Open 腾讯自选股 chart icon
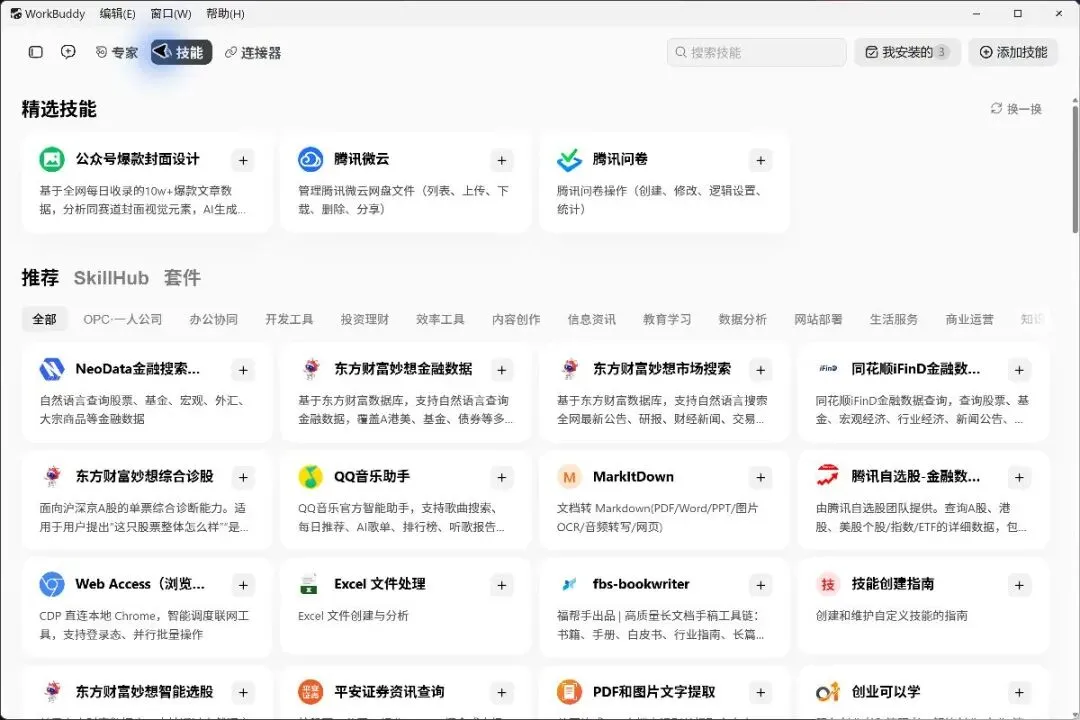1080x720 pixels. point(827,476)
